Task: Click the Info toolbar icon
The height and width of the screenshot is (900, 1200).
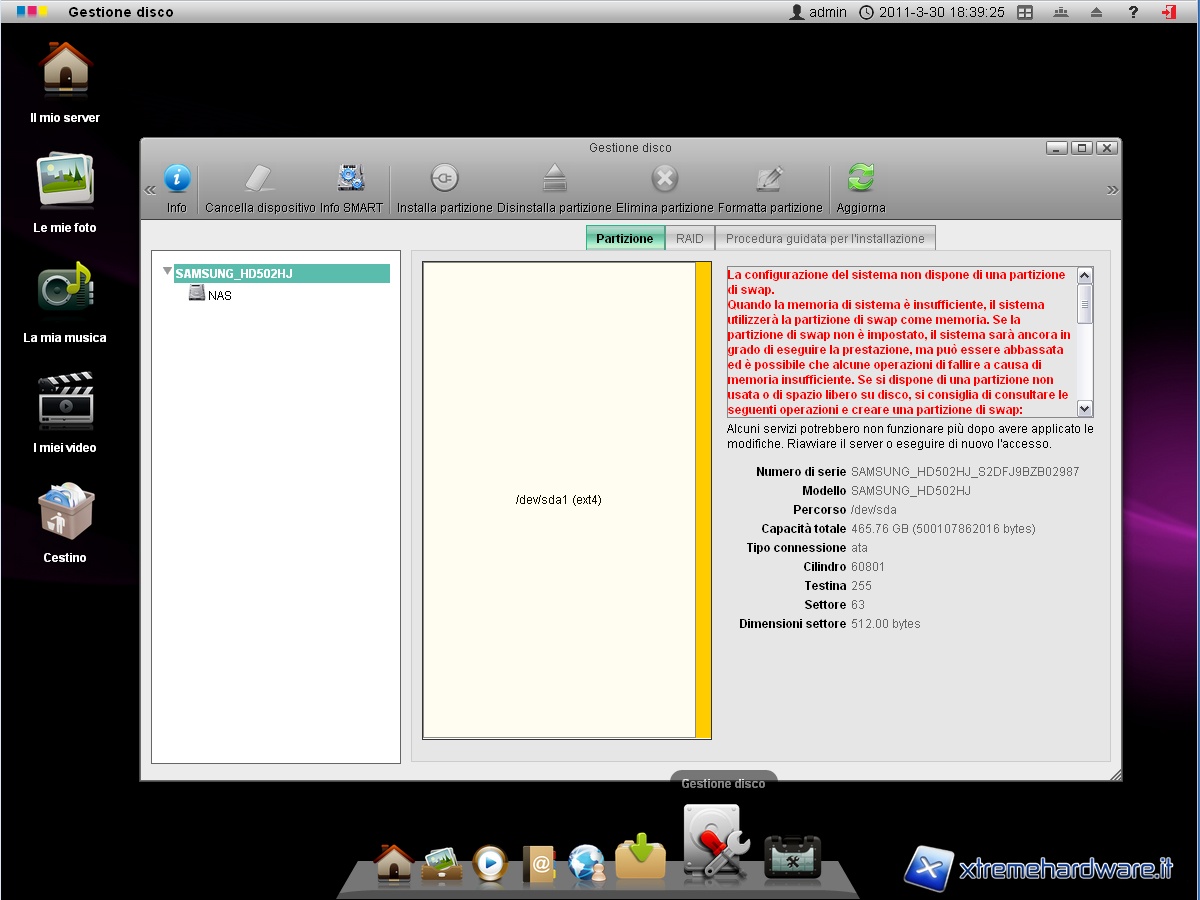Action: click(177, 180)
